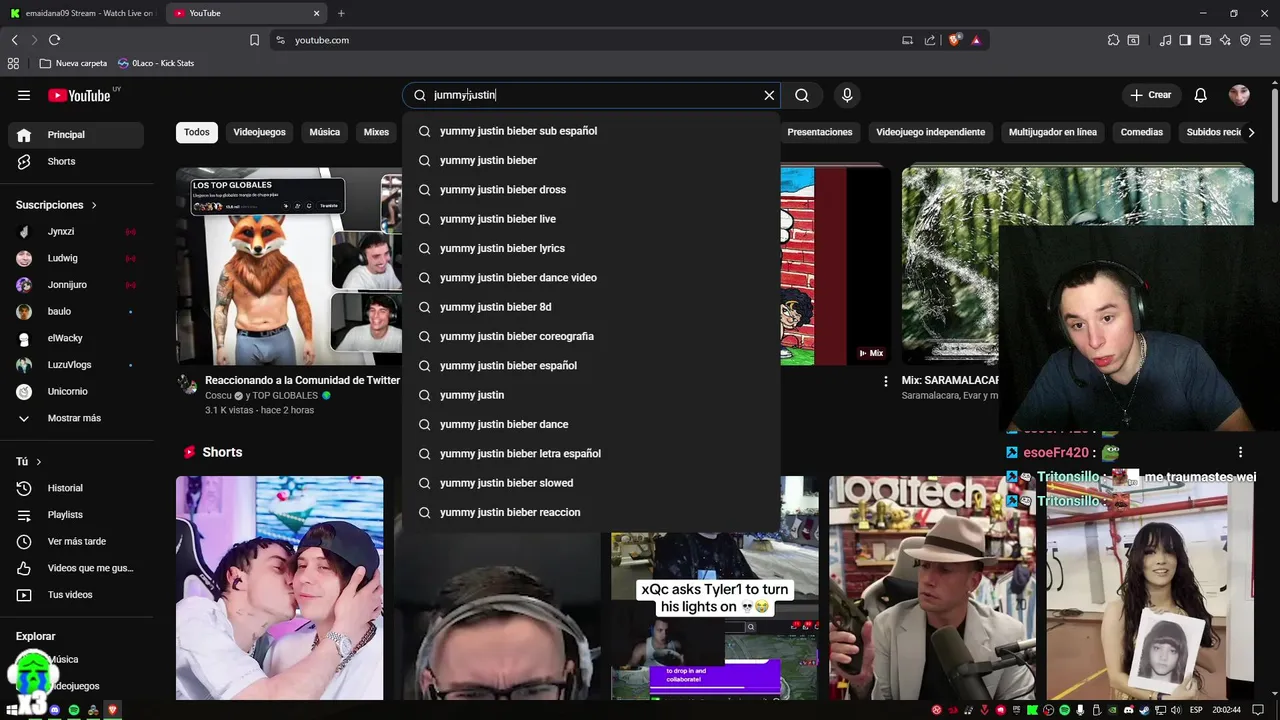Viewport: 1280px width, 720px height.
Task: Open the browser hamburger menu
Action: click(x=1266, y=40)
